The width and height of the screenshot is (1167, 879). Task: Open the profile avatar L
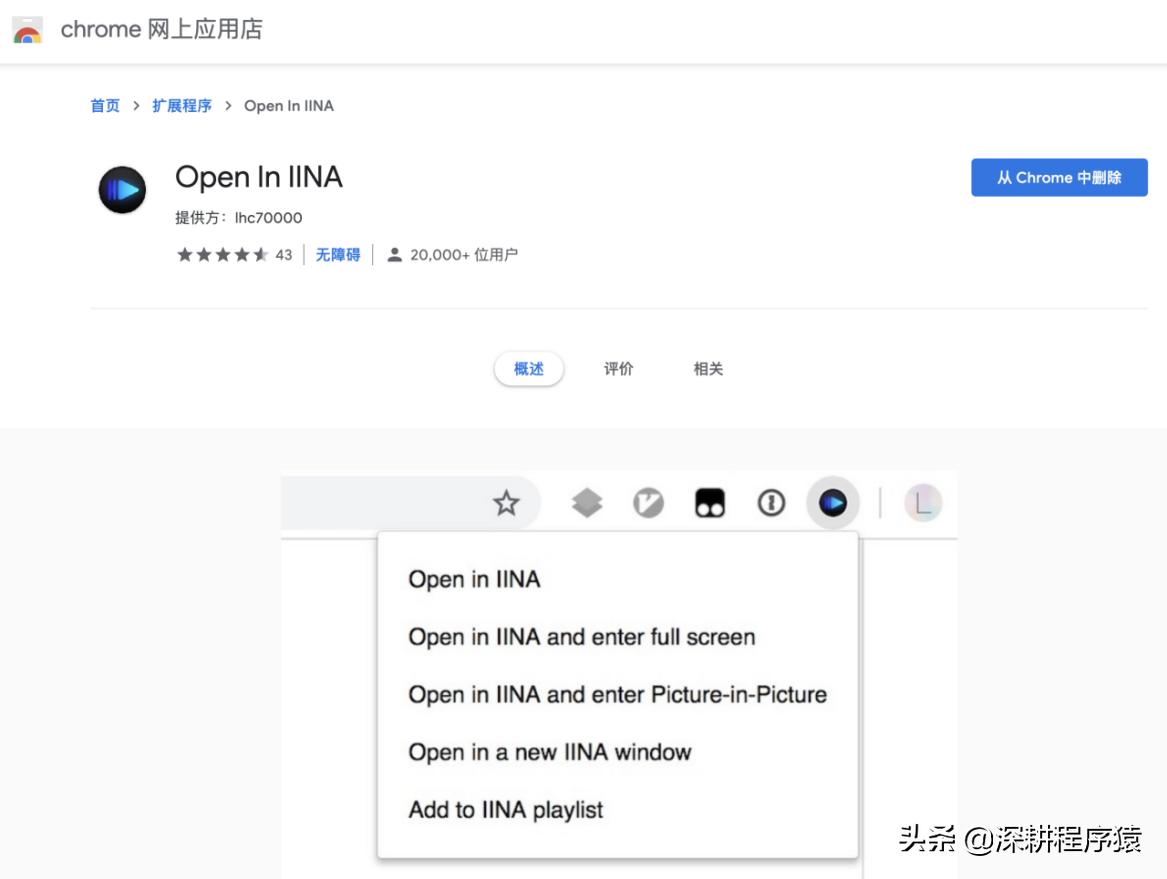point(923,503)
